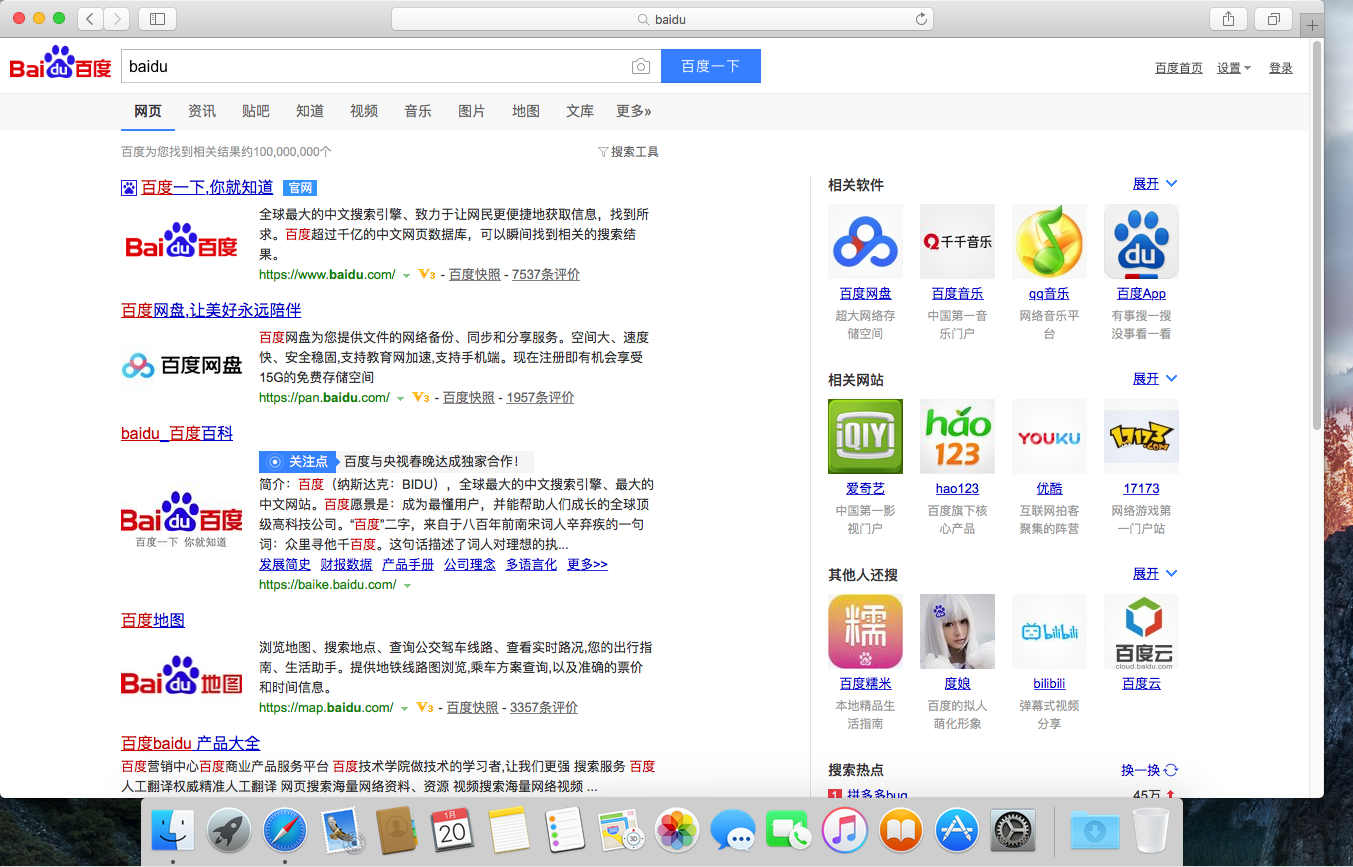
Task: Open dropdown arrow next to baike.baidu.com URL
Action: point(407,586)
